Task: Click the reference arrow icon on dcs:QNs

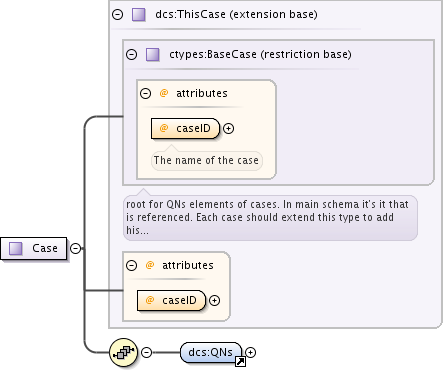Action: (x=240, y=361)
